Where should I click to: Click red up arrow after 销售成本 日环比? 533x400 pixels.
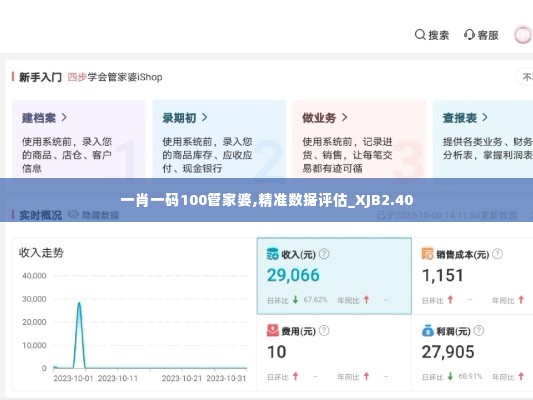(x=450, y=300)
